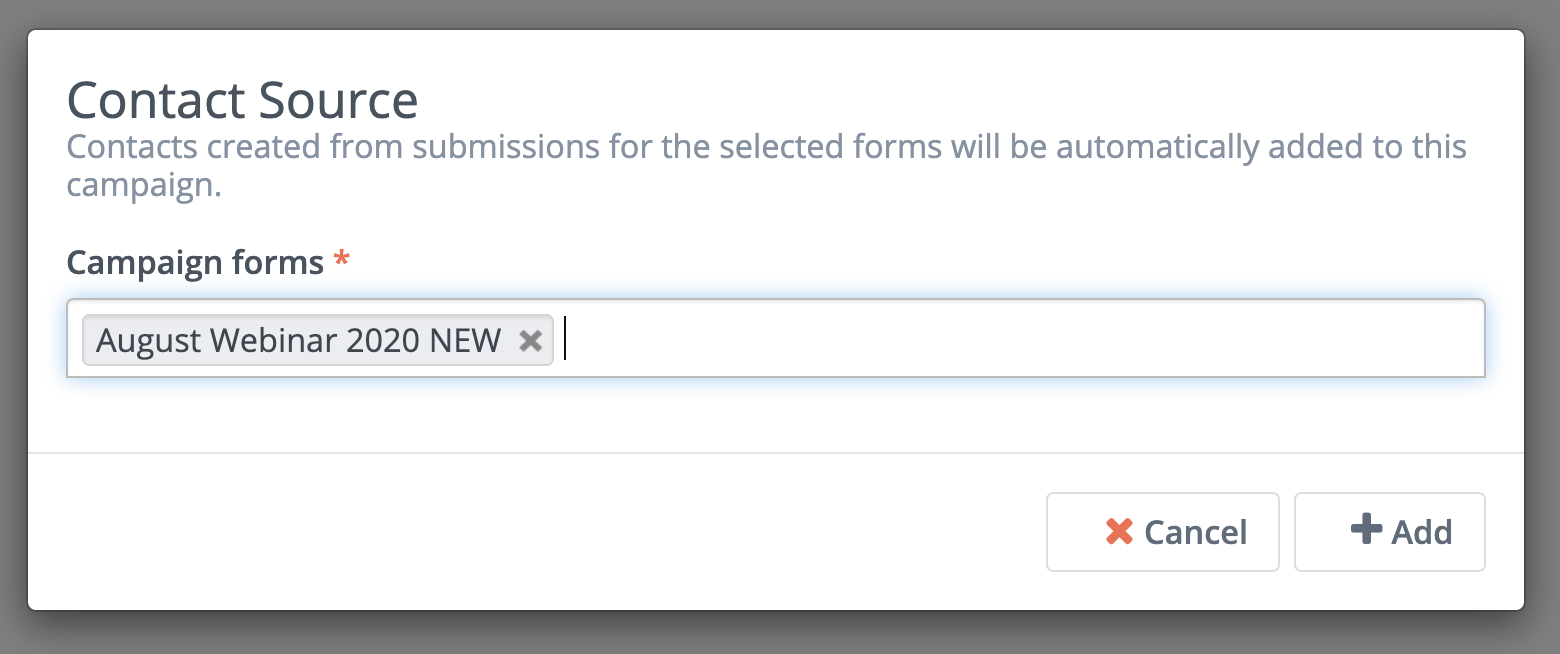This screenshot has height=654, width=1560.
Task: Click empty footer area left of Cancel
Action: point(540,532)
